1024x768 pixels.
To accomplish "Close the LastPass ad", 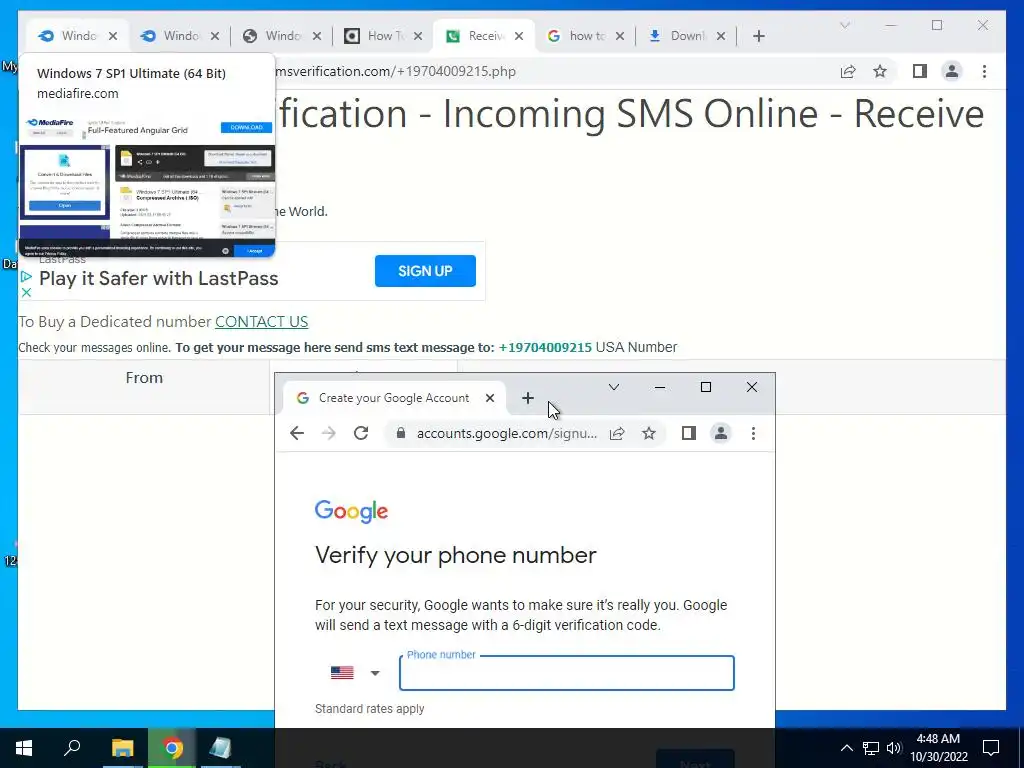I will click(x=26, y=293).
